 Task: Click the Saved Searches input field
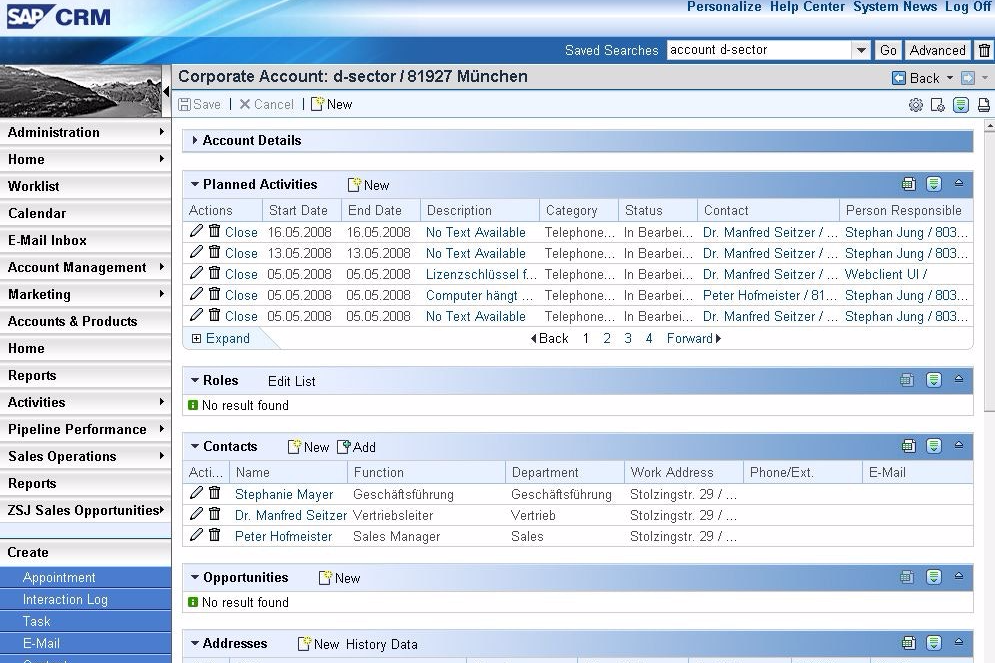tap(758, 50)
